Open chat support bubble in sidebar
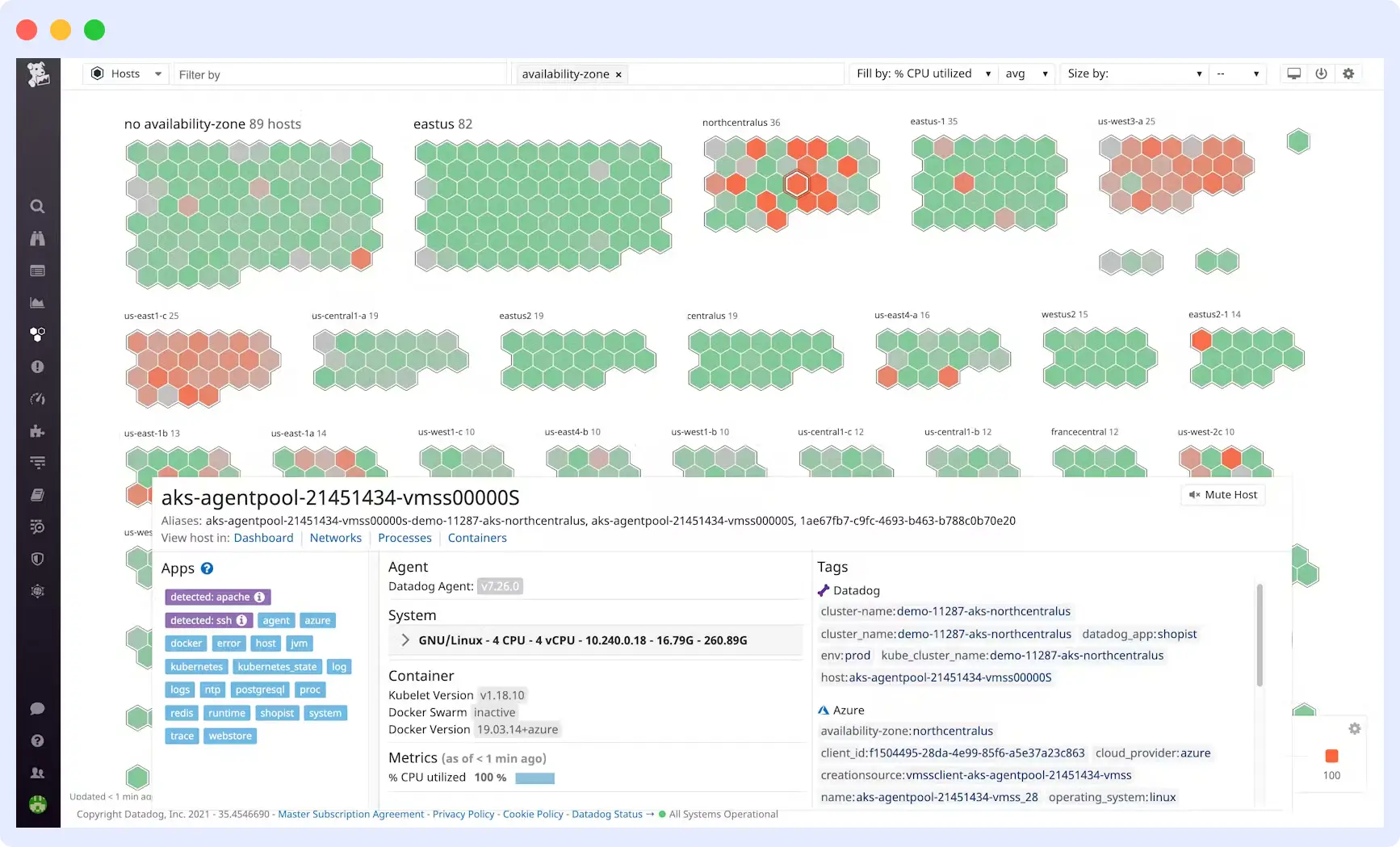Image resolution: width=1400 pixels, height=847 pixels. 37,708
